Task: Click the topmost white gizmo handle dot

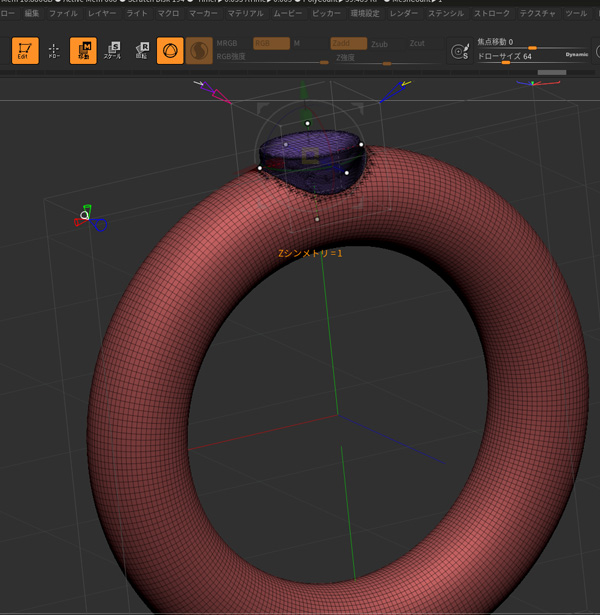Action: (307, 123)
